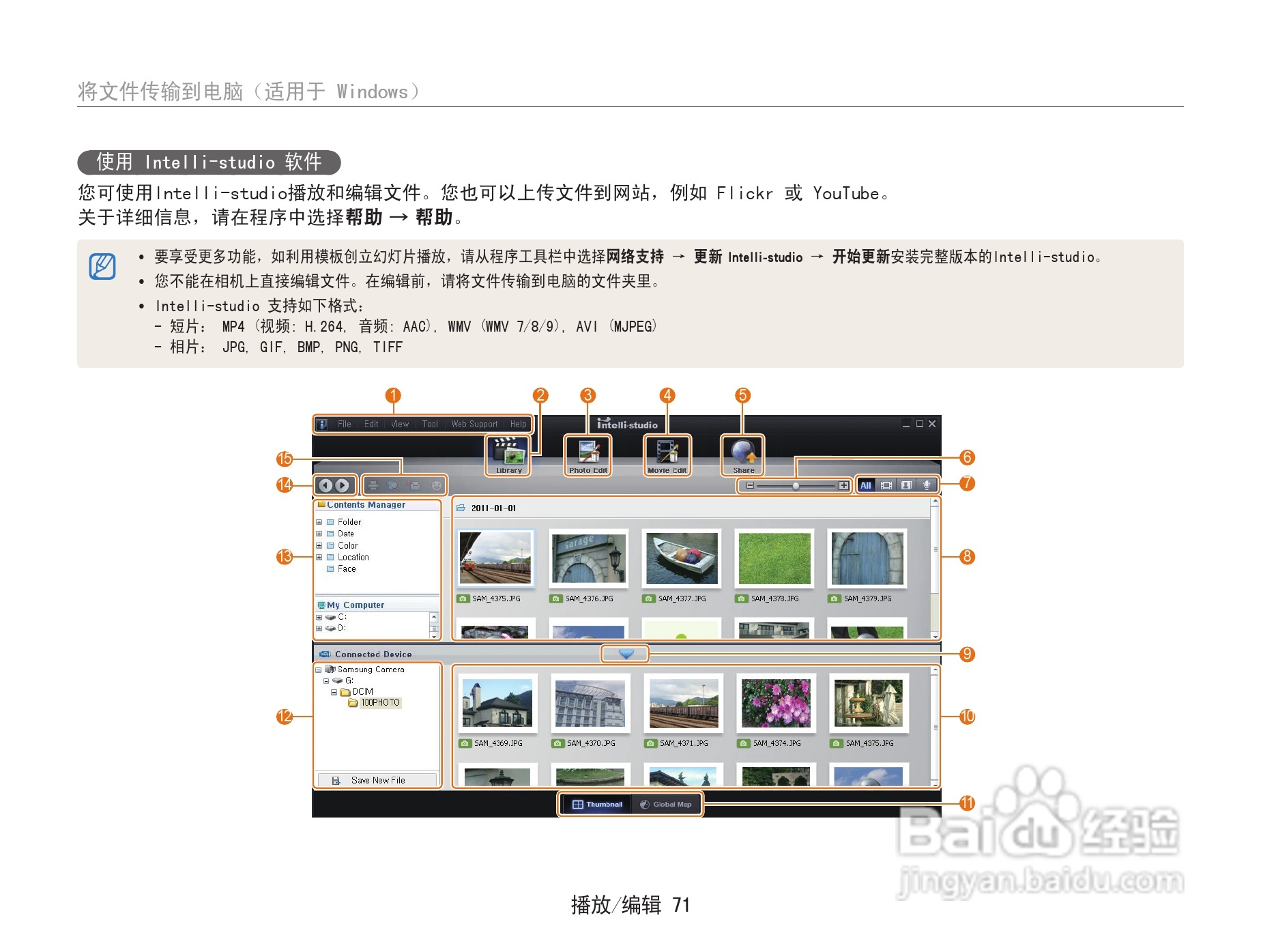Expand the C: drive node

pyautogui.click(x=319, y=617)
